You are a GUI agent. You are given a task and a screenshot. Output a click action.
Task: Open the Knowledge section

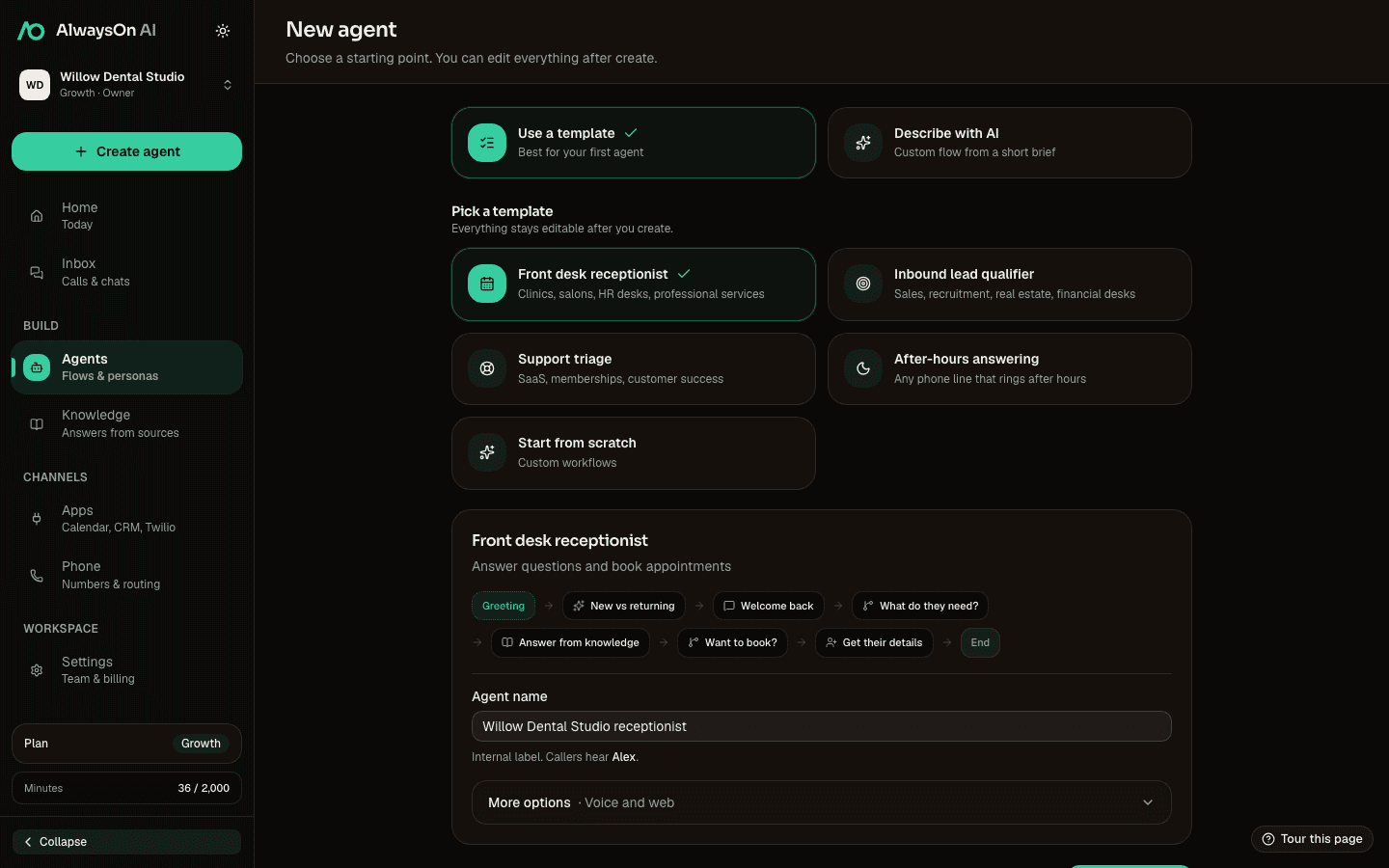click(x=126, y=423)
